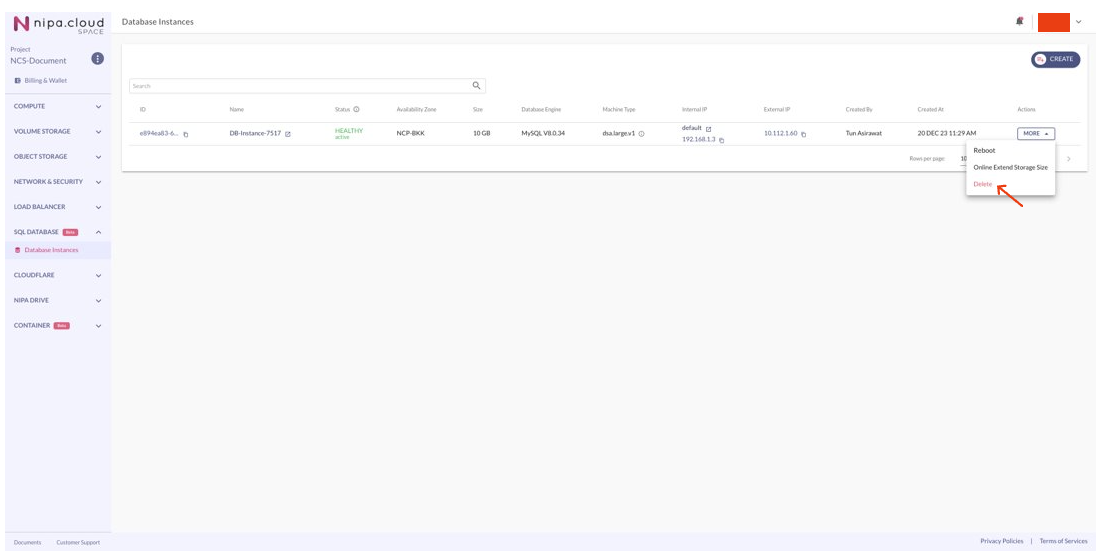Image resolution: width=1101 pixels, height=559 pixels.
Task: Expand the NETWORK & SECURITY section
Action: pos(98,182)
